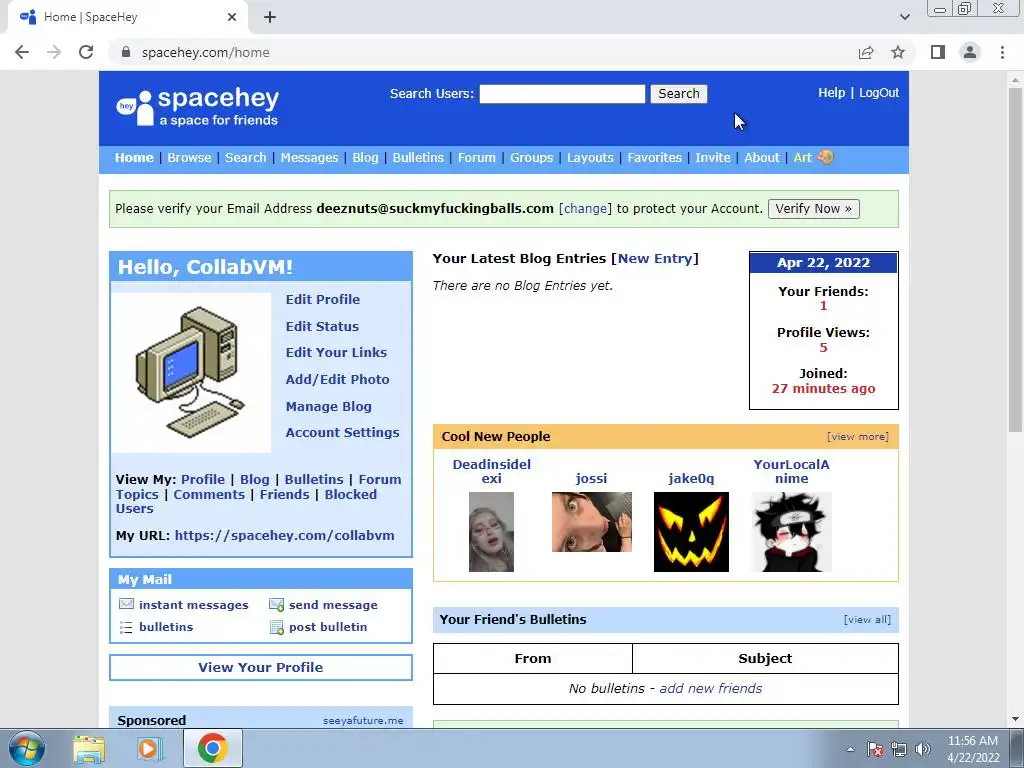Click the Search Users input field
Viewport: 1024px width, 768px height.
pos(562,93)
